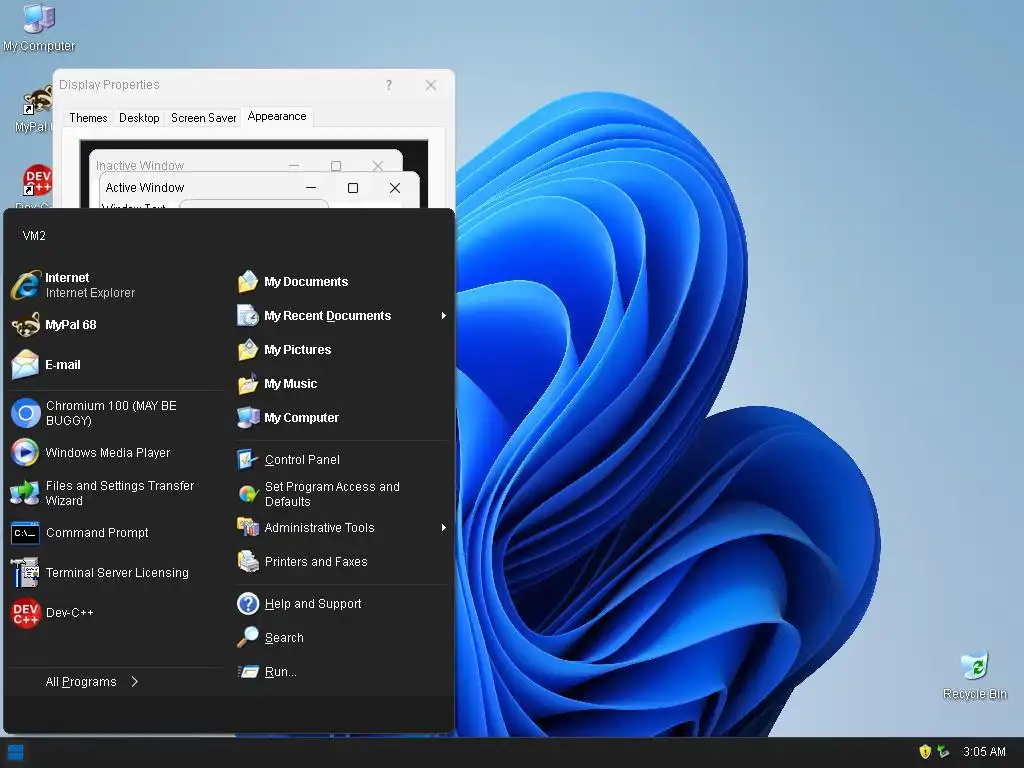Open Printers and Faxes
Image resolution: width=1024 pixels, height=768 pixels.
tap(342, 562)
